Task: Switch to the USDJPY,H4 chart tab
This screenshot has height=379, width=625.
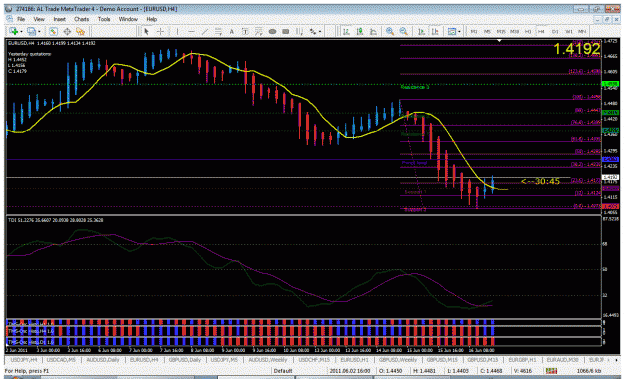Action: click(x=24, y=360)
